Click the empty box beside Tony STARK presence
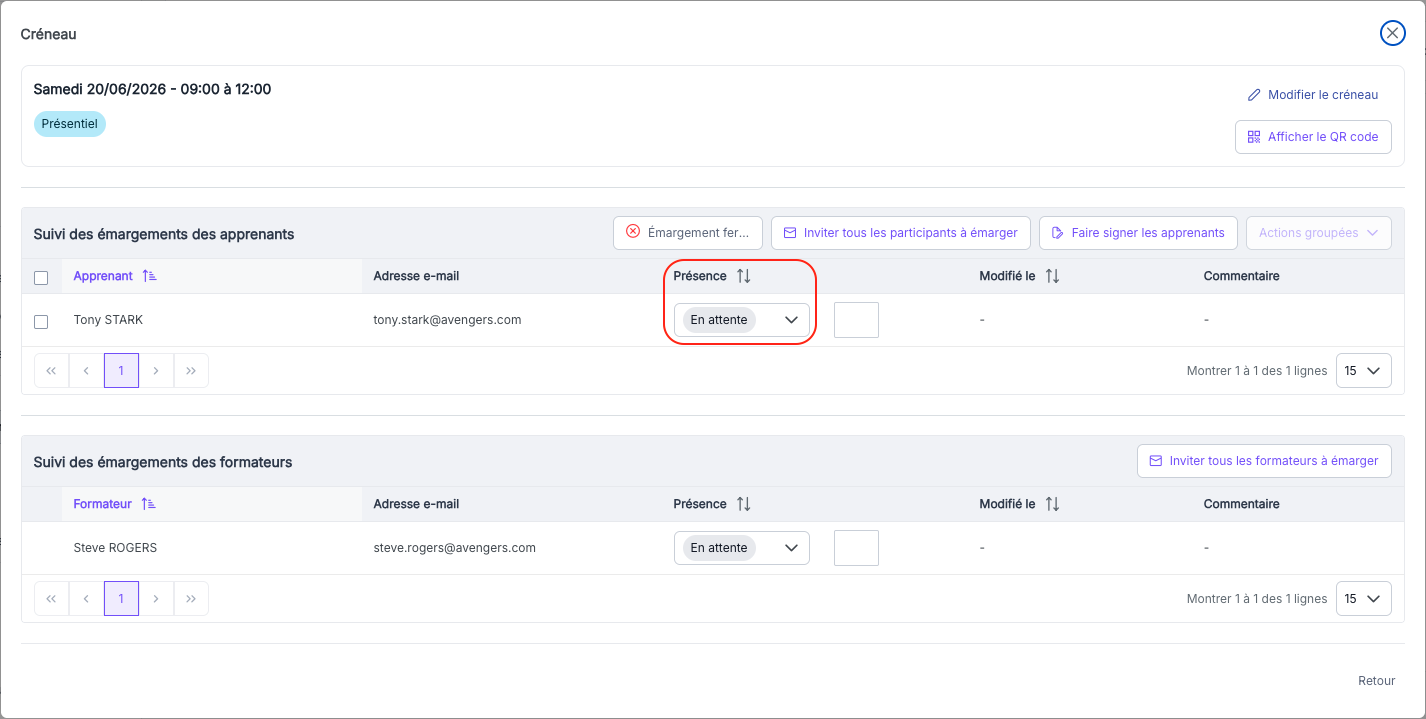 pos(856,320)
